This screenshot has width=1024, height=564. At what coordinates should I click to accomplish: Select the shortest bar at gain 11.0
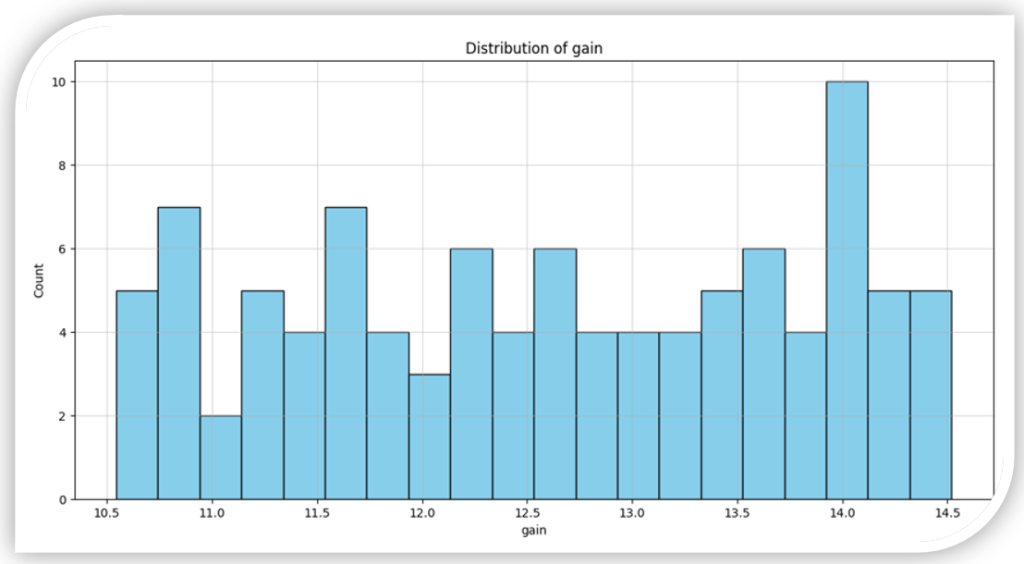click(x=221, y=458)
